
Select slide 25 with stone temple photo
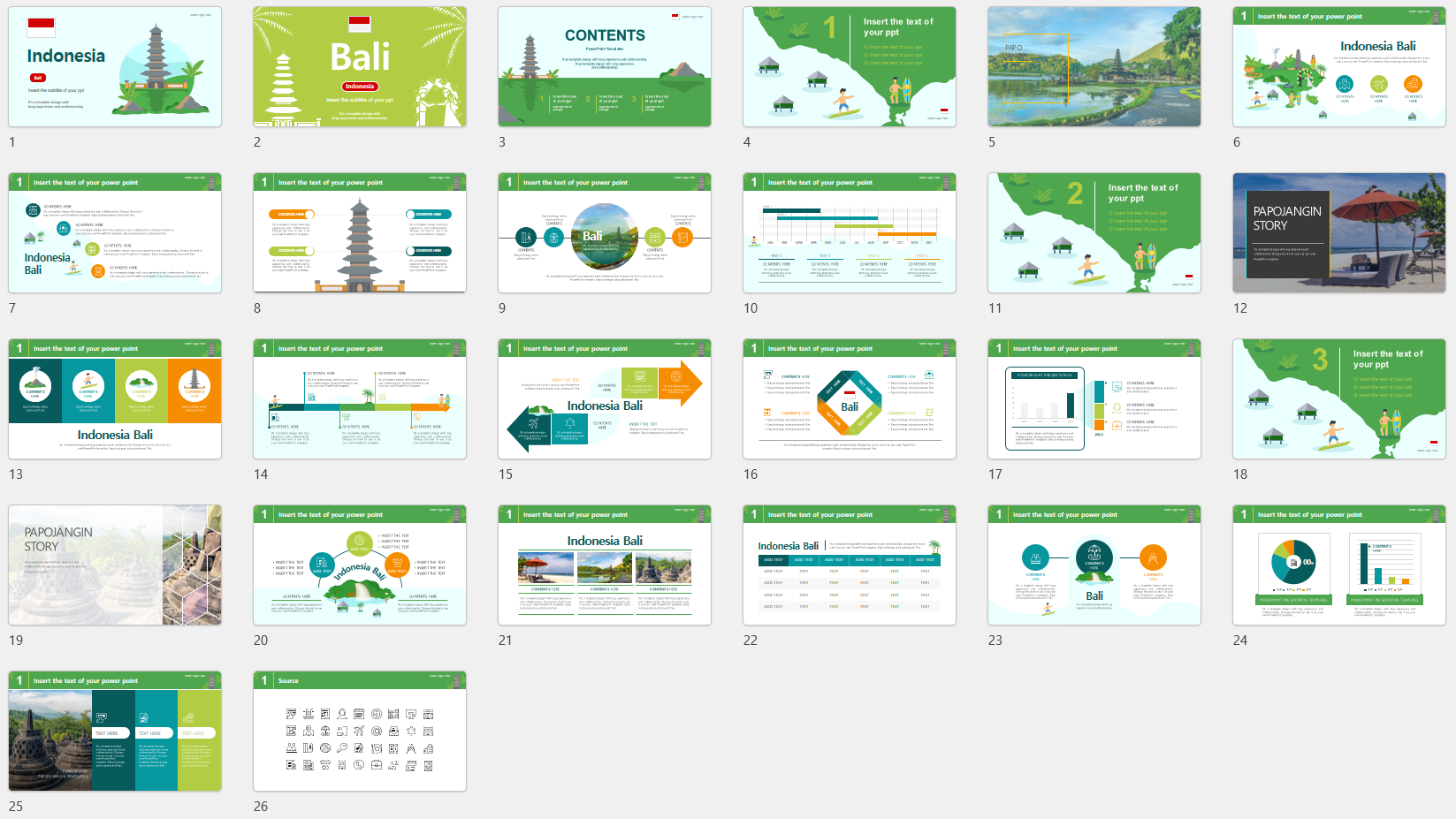tap(115, 732)
